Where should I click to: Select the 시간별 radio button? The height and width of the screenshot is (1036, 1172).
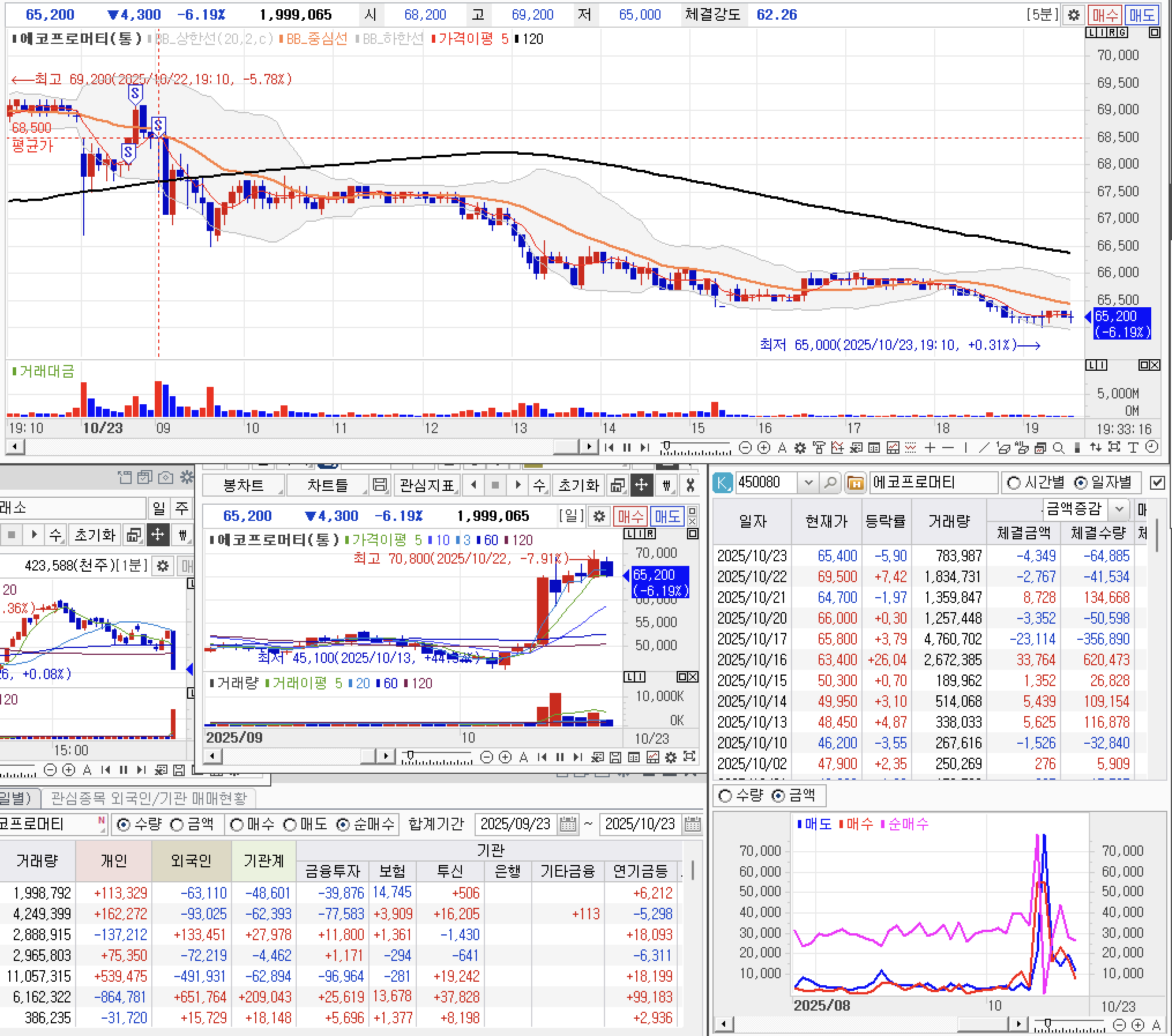point(1013,483)
